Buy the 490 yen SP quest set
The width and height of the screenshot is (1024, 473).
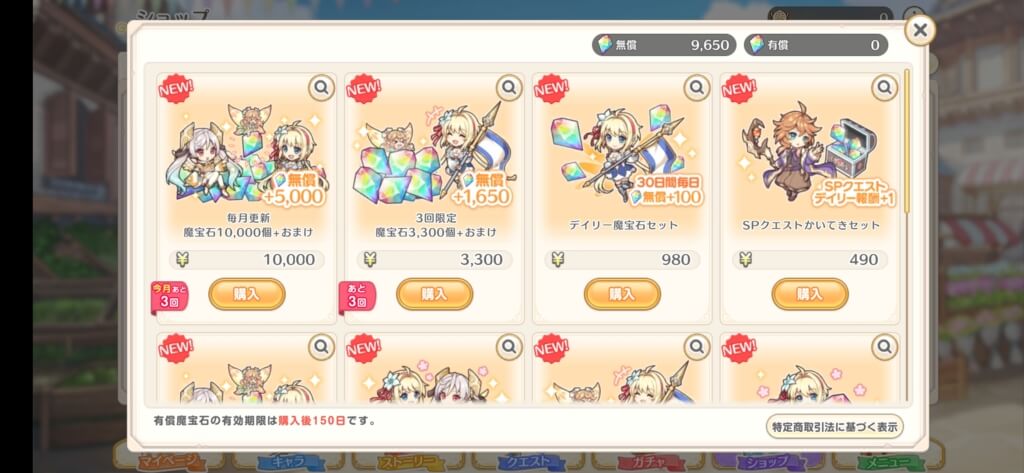(x=810, y=294)
